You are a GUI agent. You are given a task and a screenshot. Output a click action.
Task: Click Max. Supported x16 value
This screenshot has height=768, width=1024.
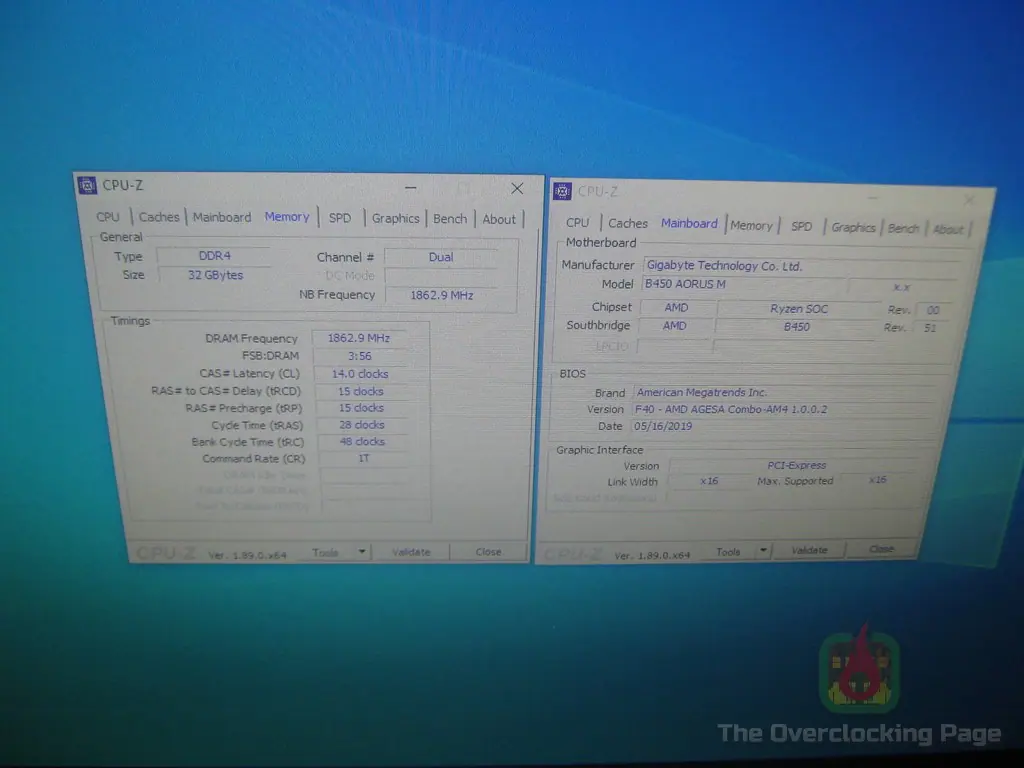[x=877, y=480]
